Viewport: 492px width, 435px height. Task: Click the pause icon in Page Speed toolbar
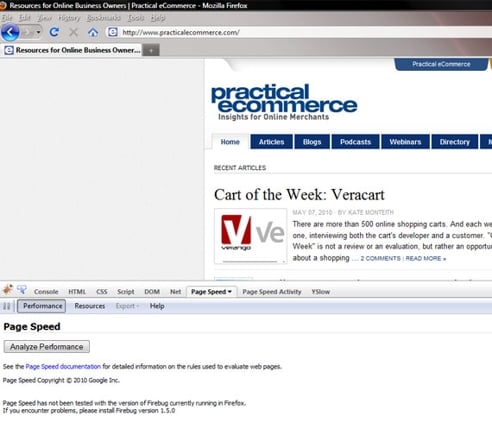pyautogui.click(x=7, y=306)
